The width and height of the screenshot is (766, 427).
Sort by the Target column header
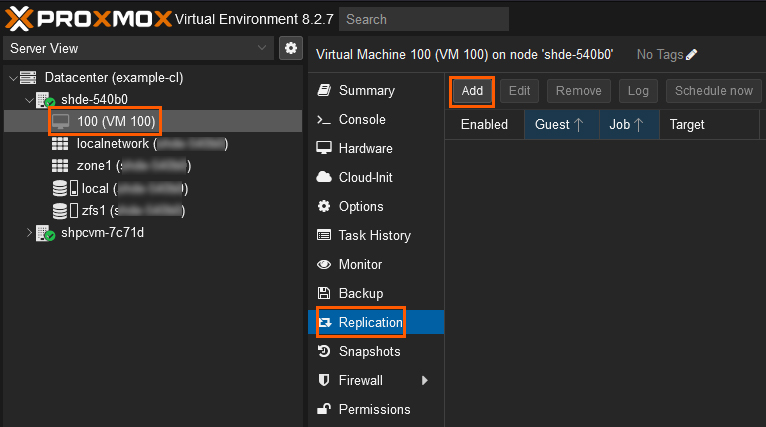(709, 125)
